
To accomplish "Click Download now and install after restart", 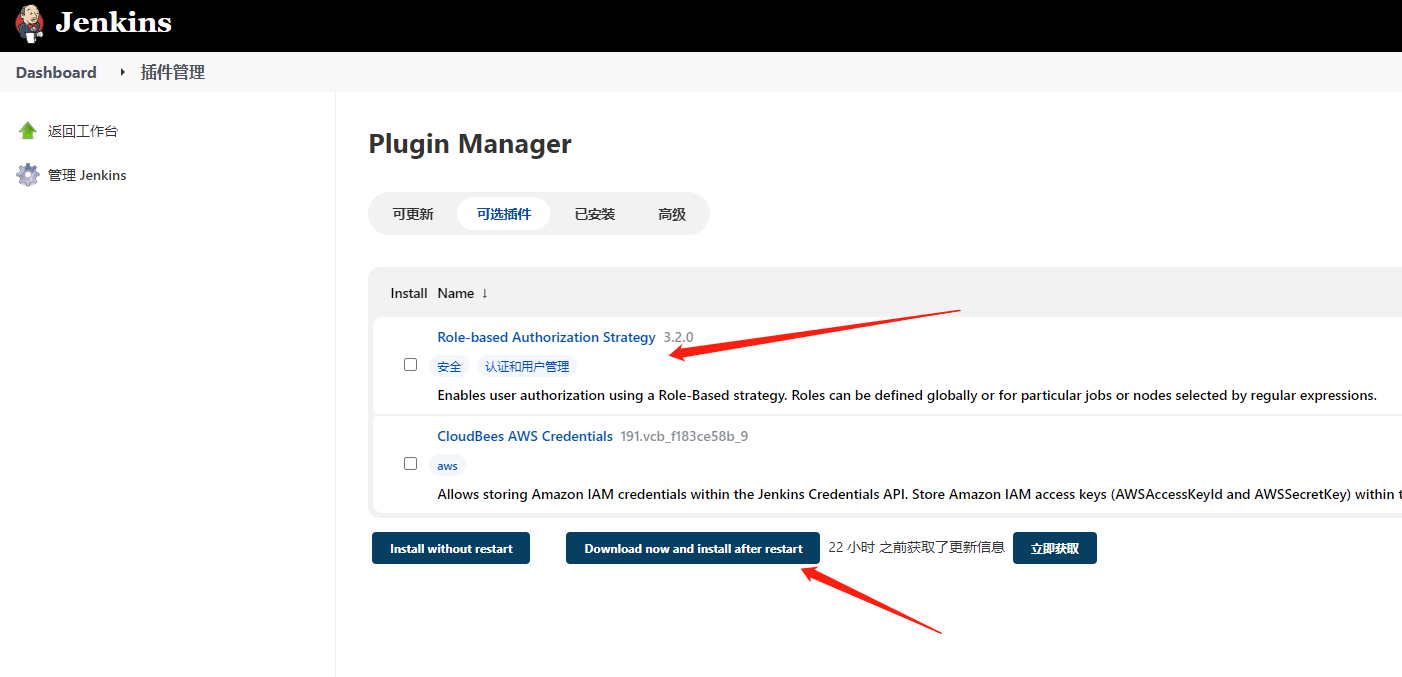I will tap(693, 548).
